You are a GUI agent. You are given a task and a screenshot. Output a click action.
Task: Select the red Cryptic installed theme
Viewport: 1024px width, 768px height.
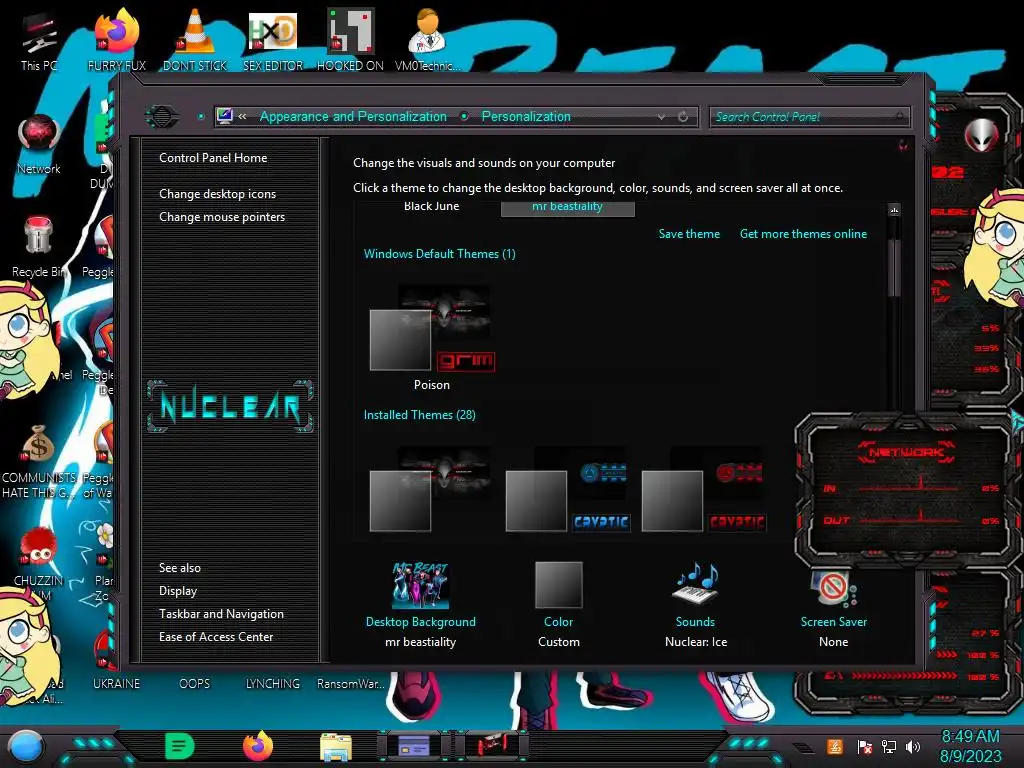click(x=703, y=490)
